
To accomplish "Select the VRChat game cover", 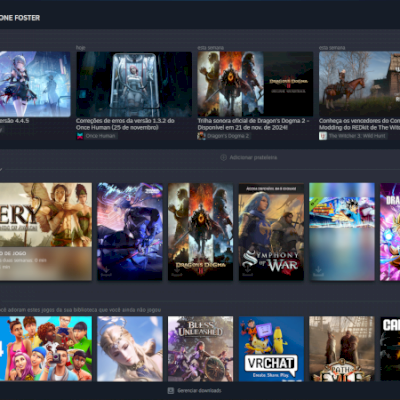I will 271,349.
